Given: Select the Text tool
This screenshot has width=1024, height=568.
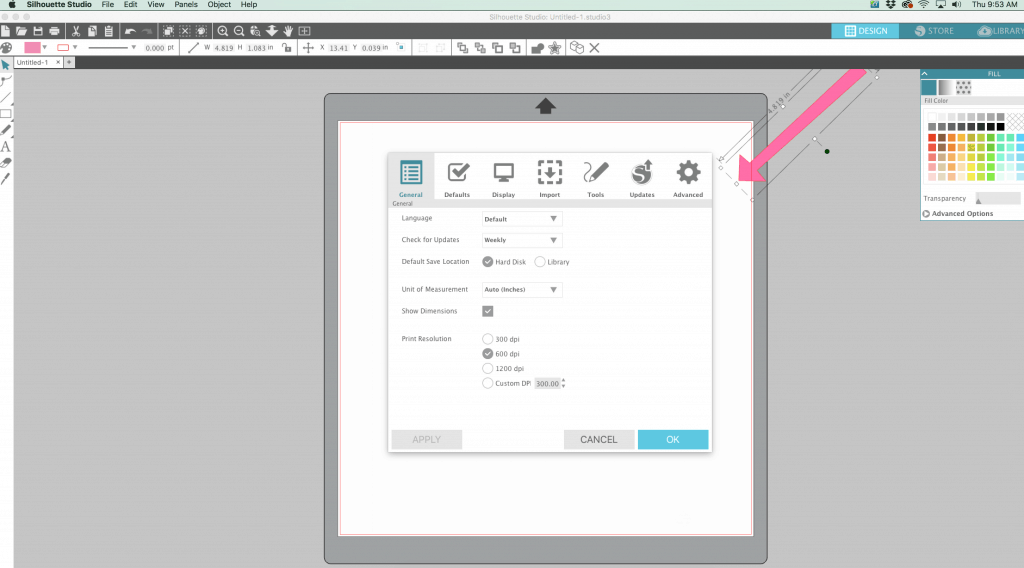Looking at the screenshot, I should 5,146.
